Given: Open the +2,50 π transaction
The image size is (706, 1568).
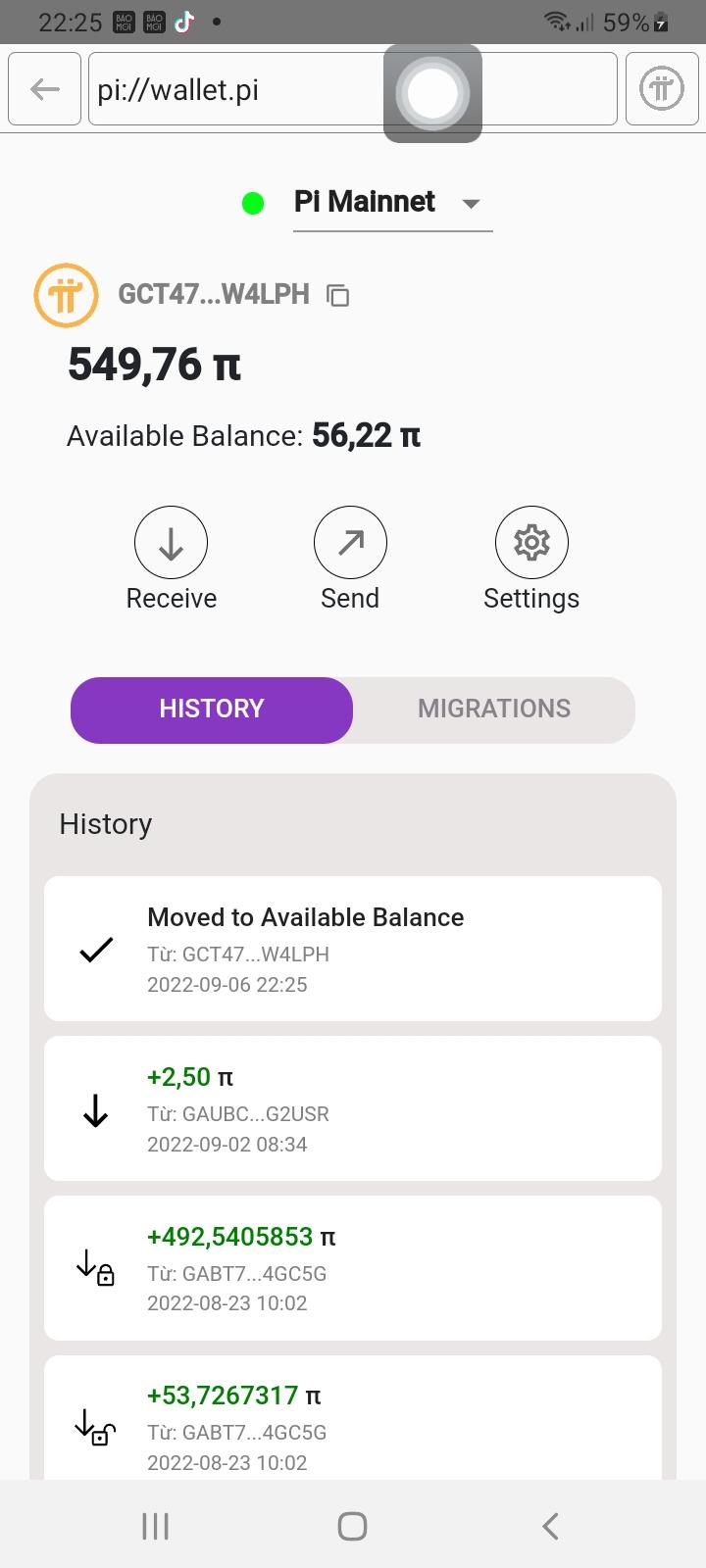Looking at the screenshot, I should coord(353,1108).
